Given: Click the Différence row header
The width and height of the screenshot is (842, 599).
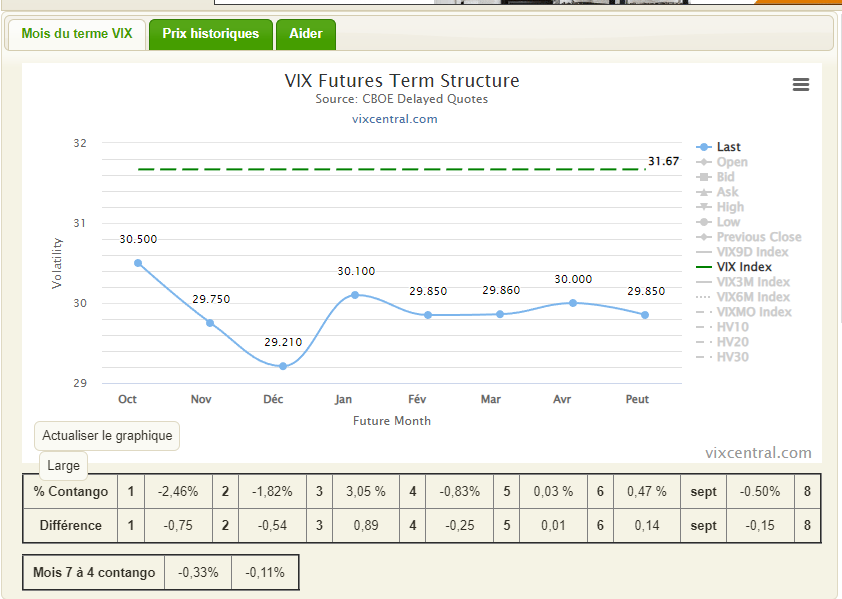Looking at the screenshot, I should pos(70,525).
